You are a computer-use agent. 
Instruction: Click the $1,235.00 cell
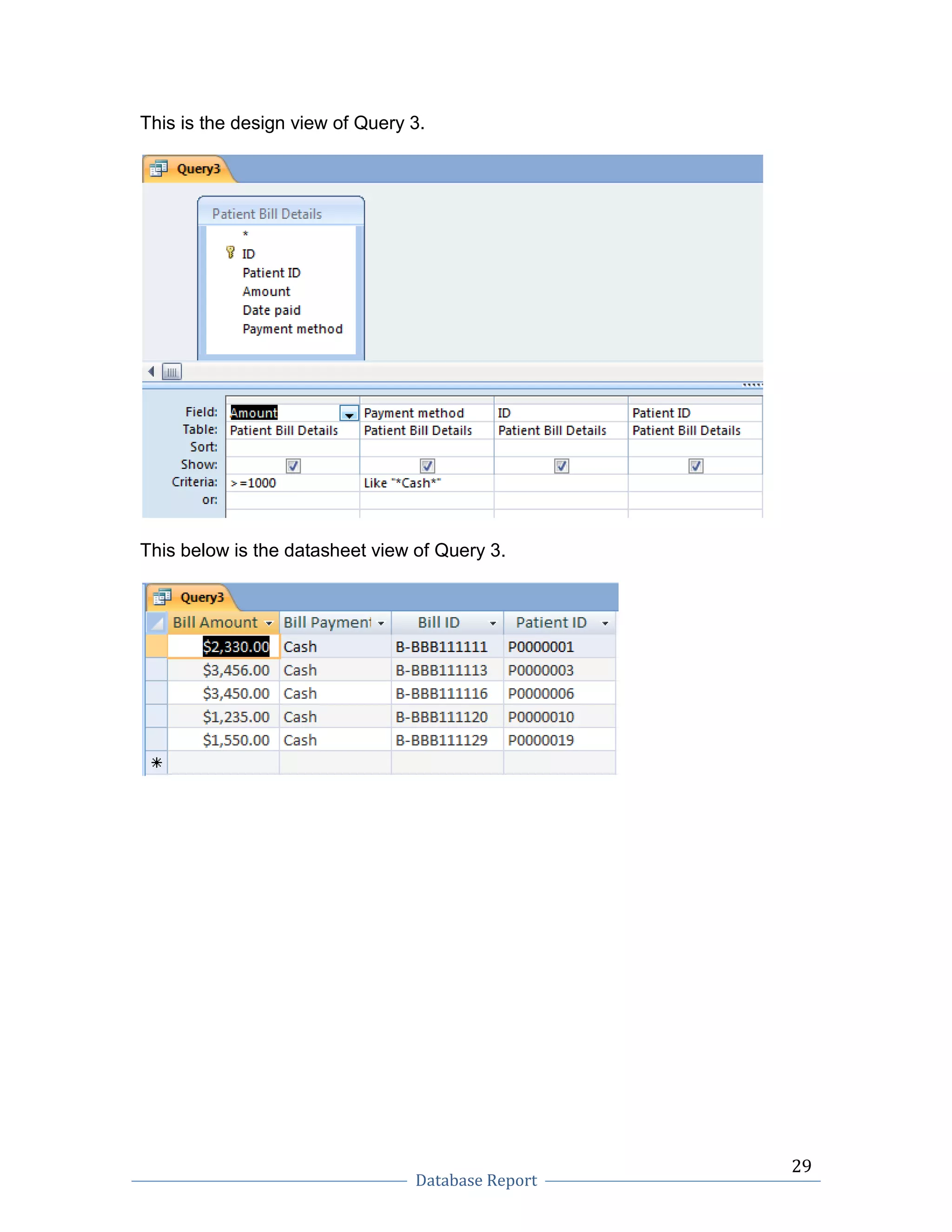coord(223,717)
